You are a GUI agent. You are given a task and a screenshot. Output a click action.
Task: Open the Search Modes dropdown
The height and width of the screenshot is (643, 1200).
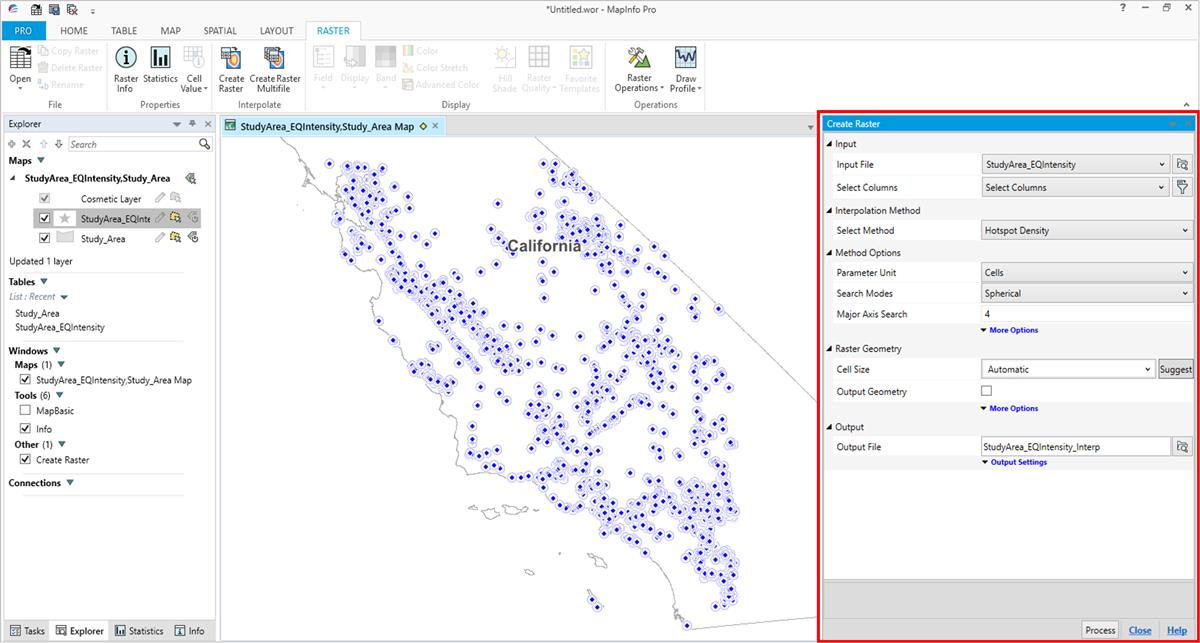pos(1087,294)
